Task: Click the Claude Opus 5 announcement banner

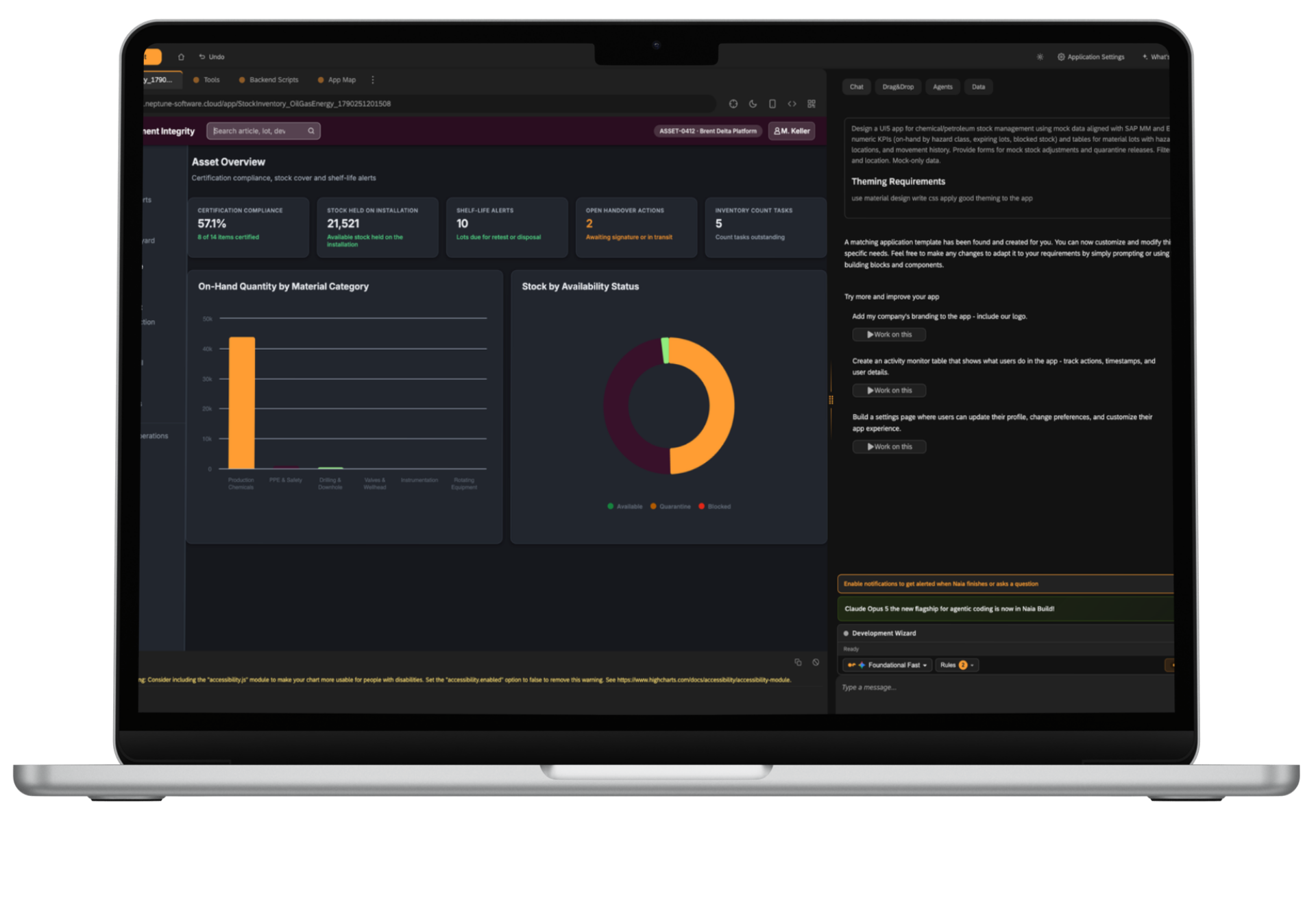Action: [1006, 609]
